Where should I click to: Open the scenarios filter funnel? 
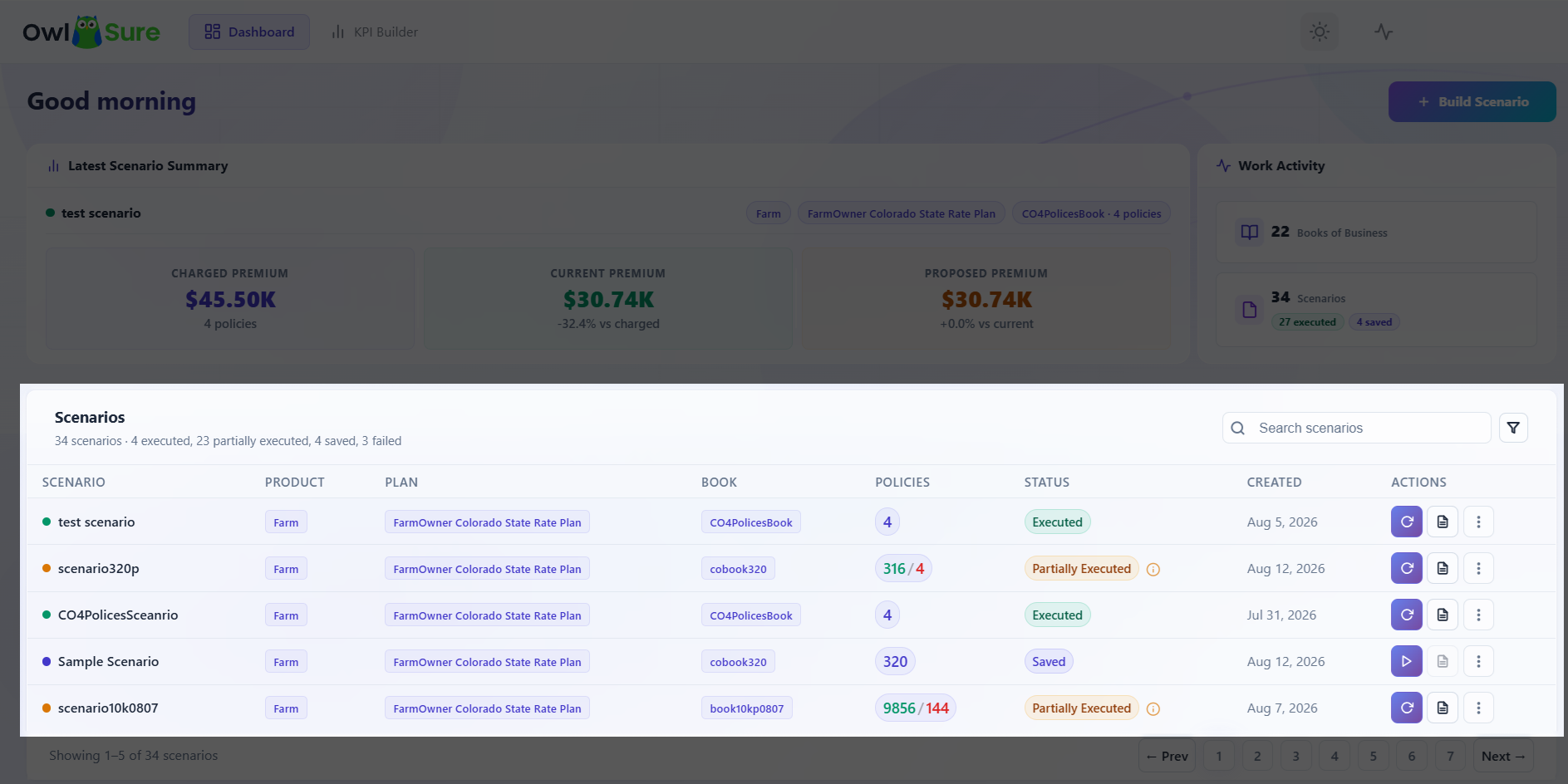pyautogui.click(x=1513, y=428)
